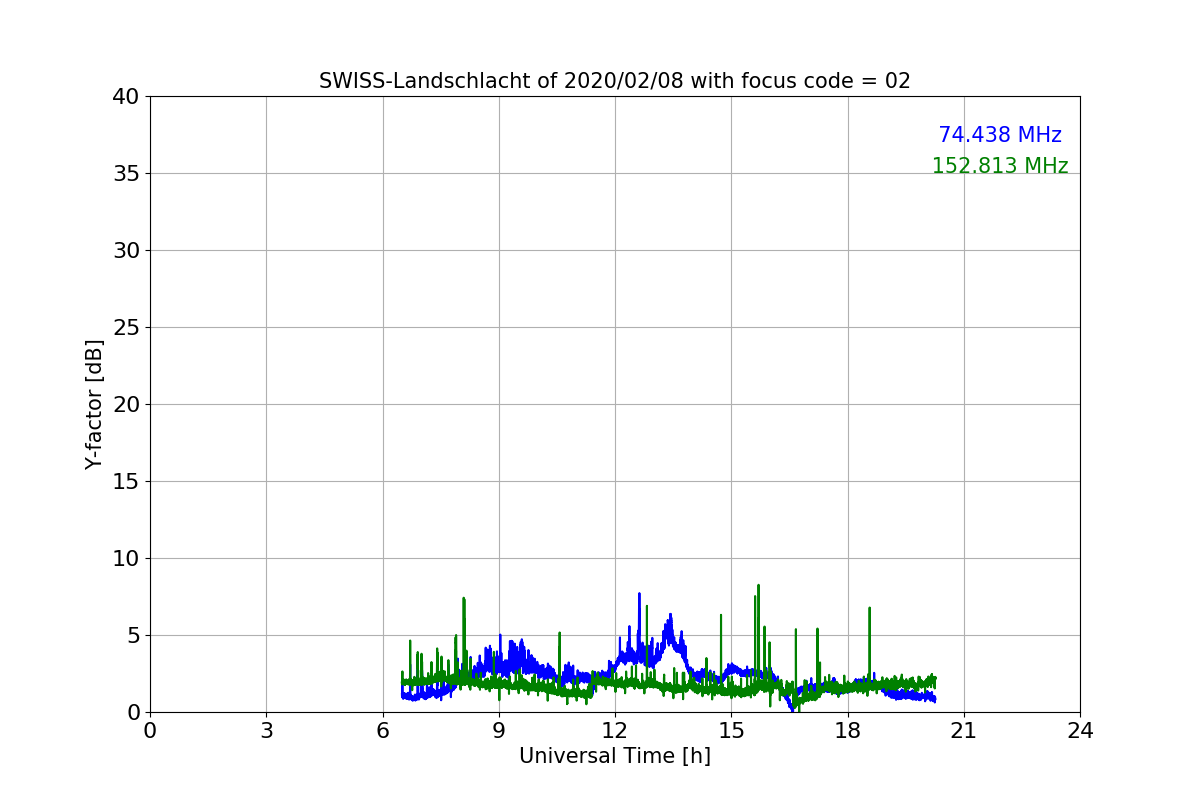Click the plot title SWISS-Landschlacht of 2020/02/08
The height and width of the screenshot is (800, 1200).
[614, 81]
